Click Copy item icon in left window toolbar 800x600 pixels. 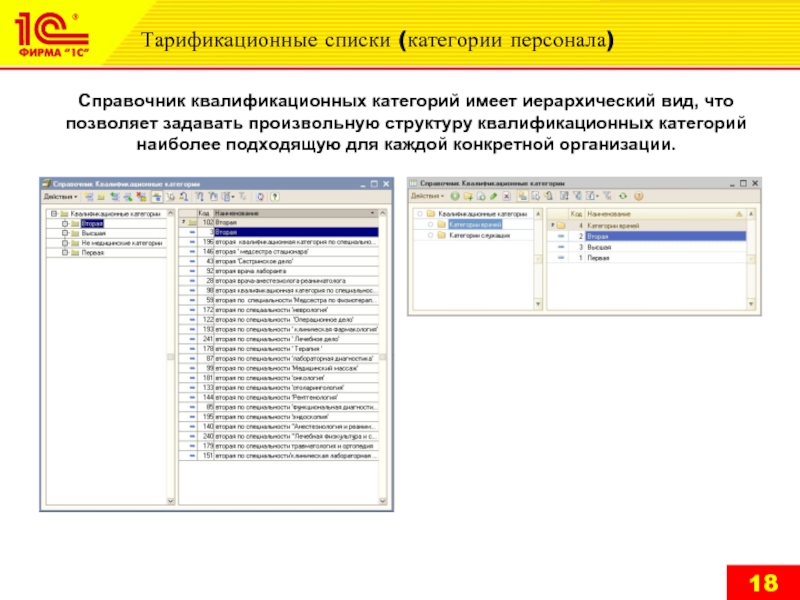coord(115,196)
